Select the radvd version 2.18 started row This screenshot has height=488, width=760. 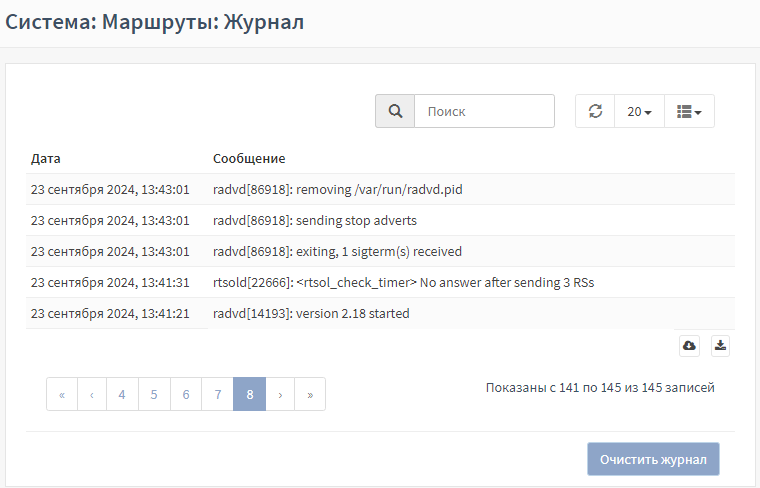click(311, 313)
